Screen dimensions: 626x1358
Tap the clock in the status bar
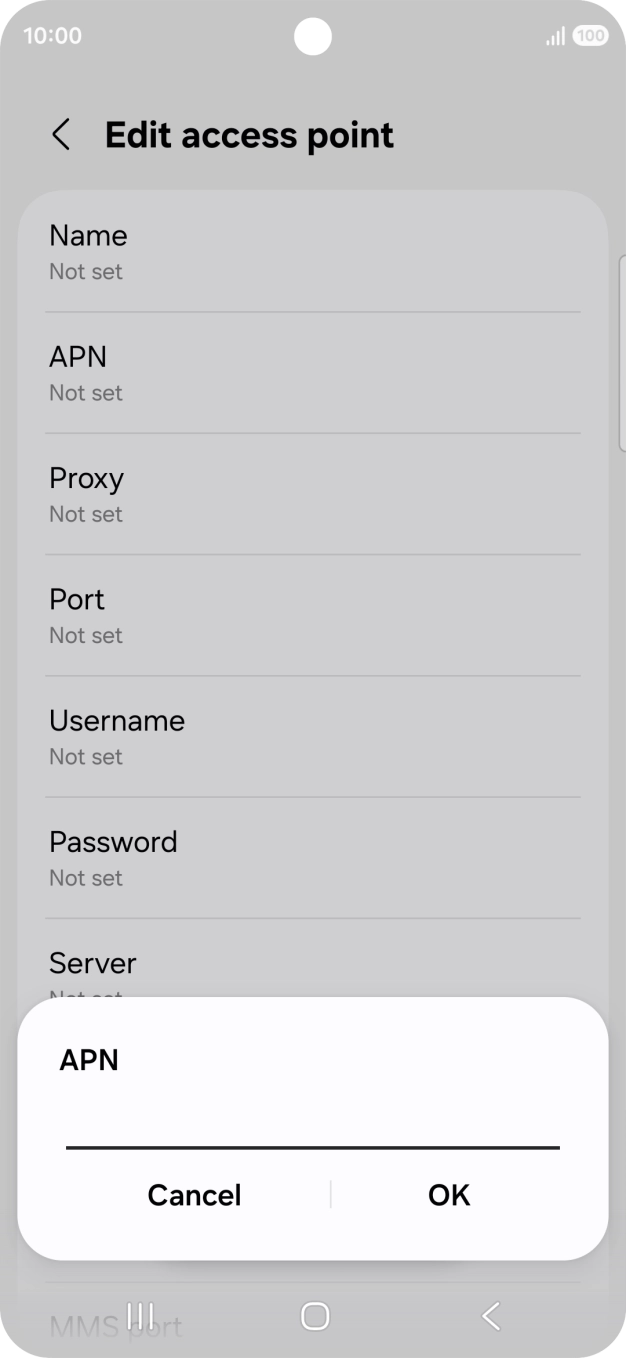coord(51,35)
